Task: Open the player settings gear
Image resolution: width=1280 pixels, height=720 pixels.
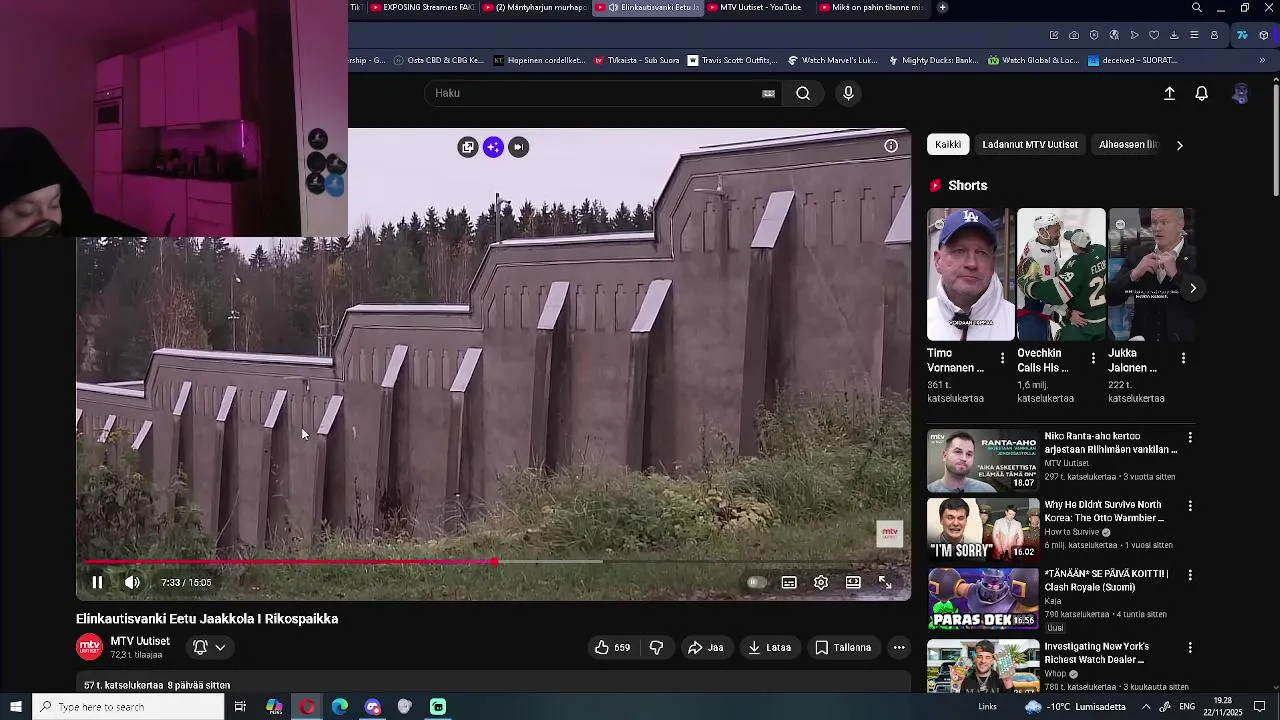Action: [x=821, y=582]
